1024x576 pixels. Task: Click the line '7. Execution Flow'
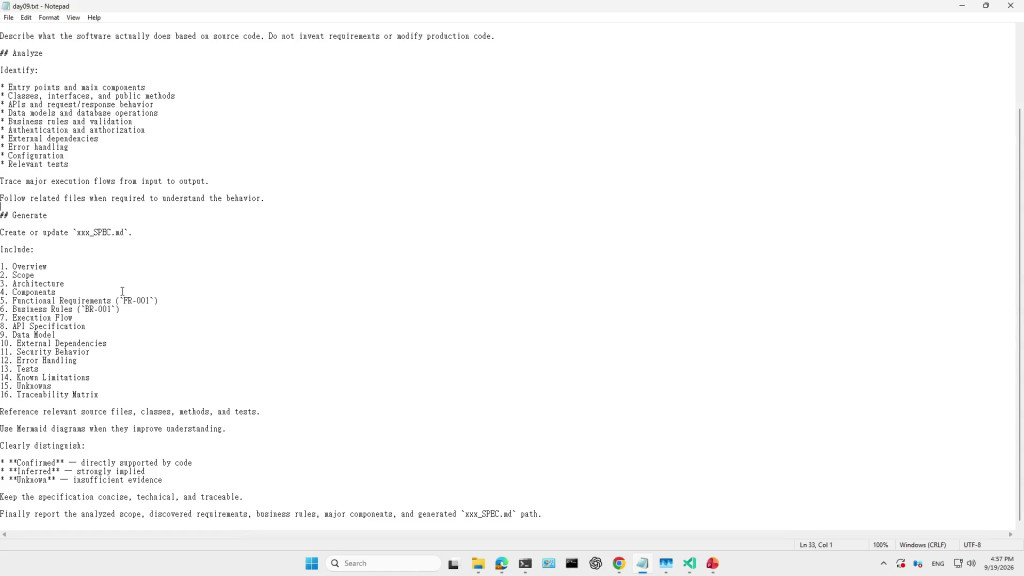[37, 318]
